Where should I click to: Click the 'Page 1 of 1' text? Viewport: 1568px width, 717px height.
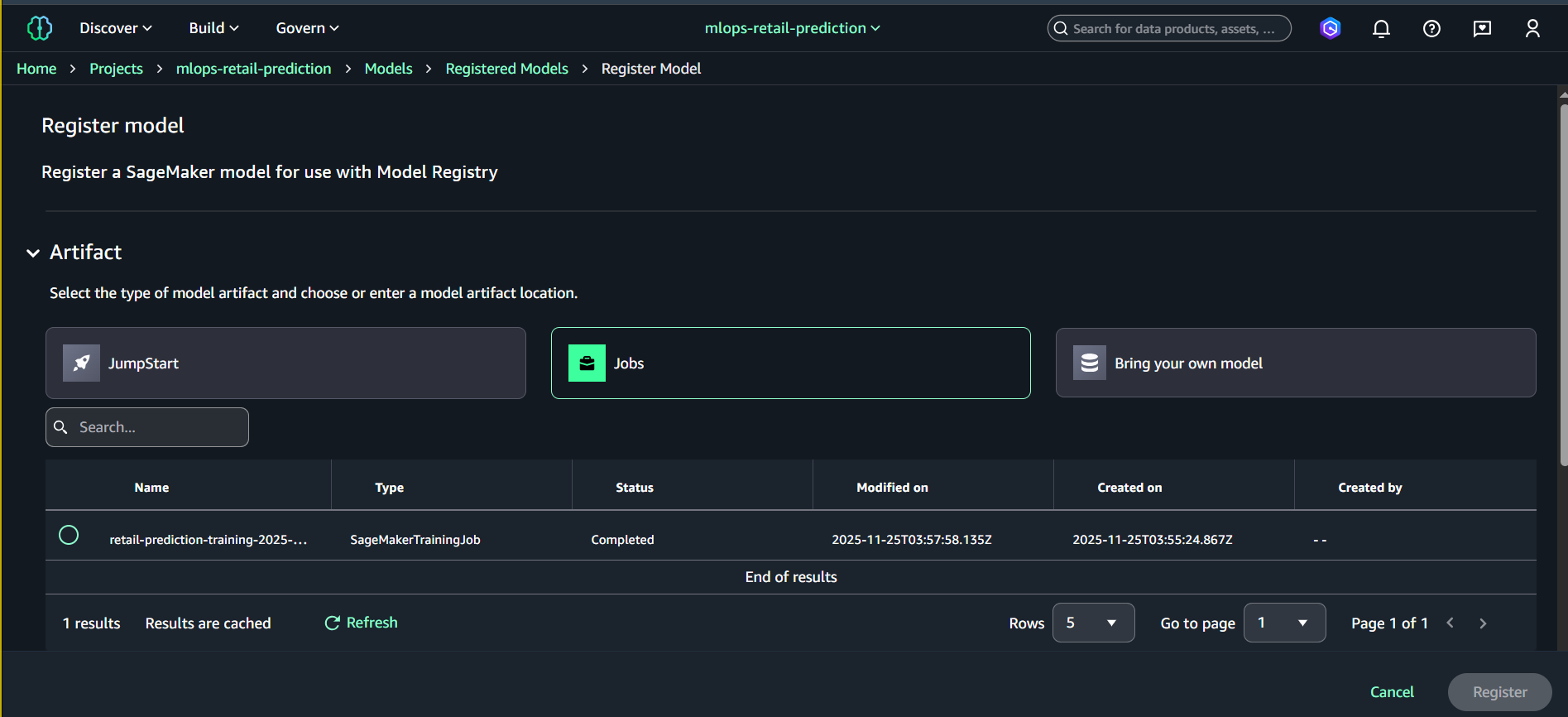point(1389,623)
